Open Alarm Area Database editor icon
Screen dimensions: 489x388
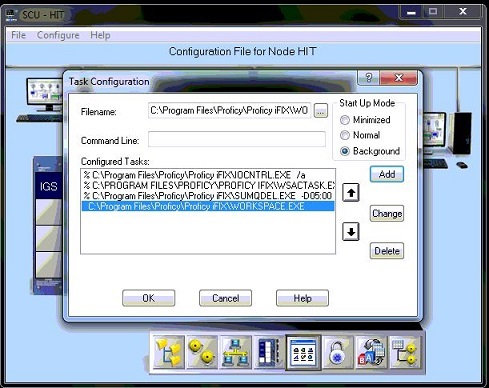pyautogui.click(x=405, y=353)
